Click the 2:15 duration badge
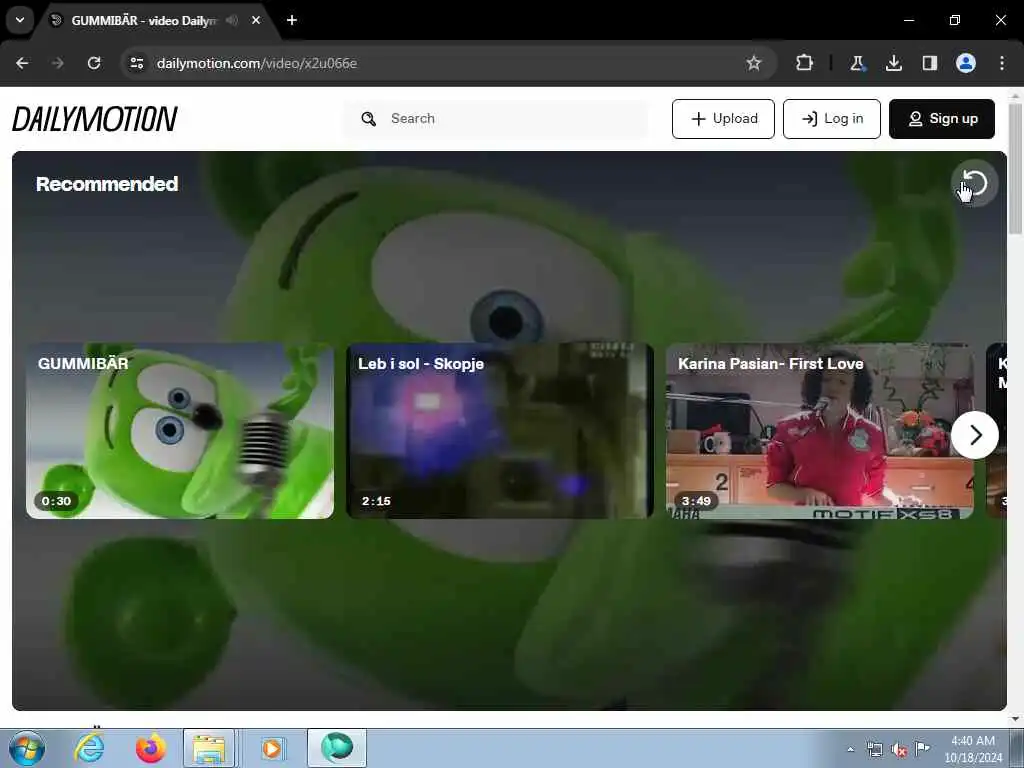1024x768 pixels. click(x=376, y=501)
